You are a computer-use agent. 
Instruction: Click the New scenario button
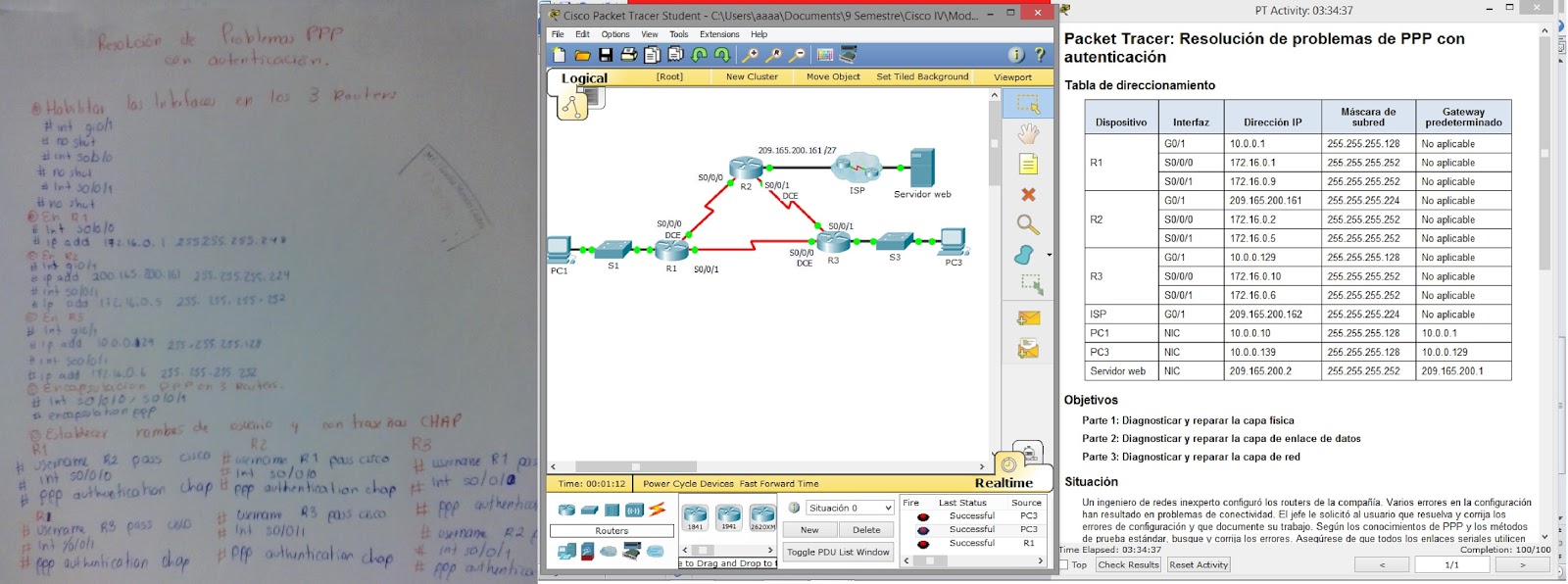809,530
